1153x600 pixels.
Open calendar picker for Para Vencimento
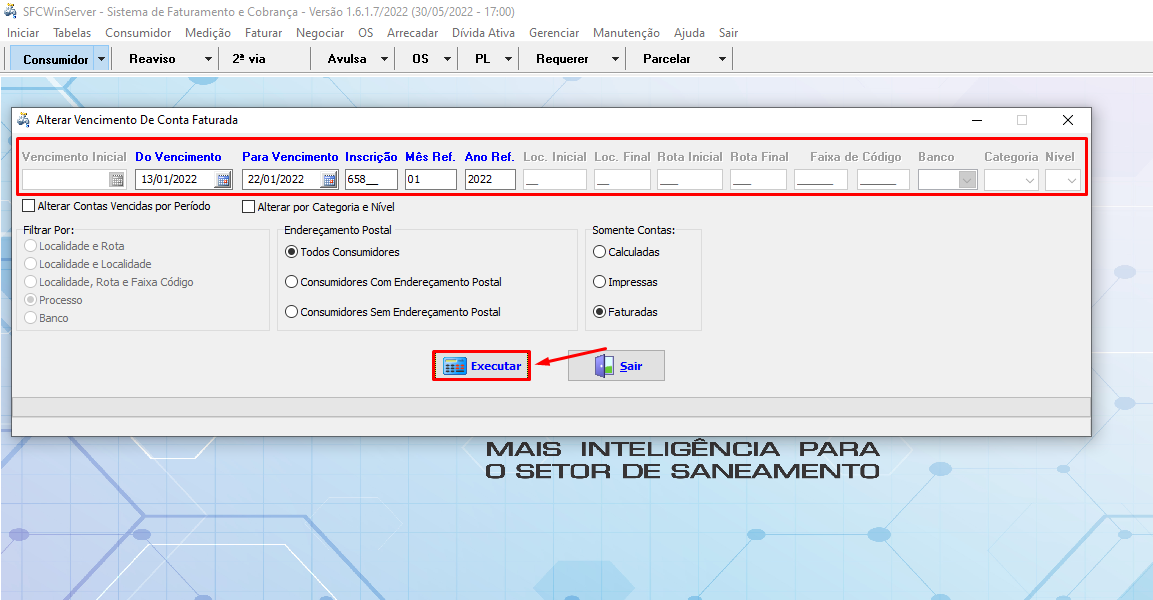329,180
